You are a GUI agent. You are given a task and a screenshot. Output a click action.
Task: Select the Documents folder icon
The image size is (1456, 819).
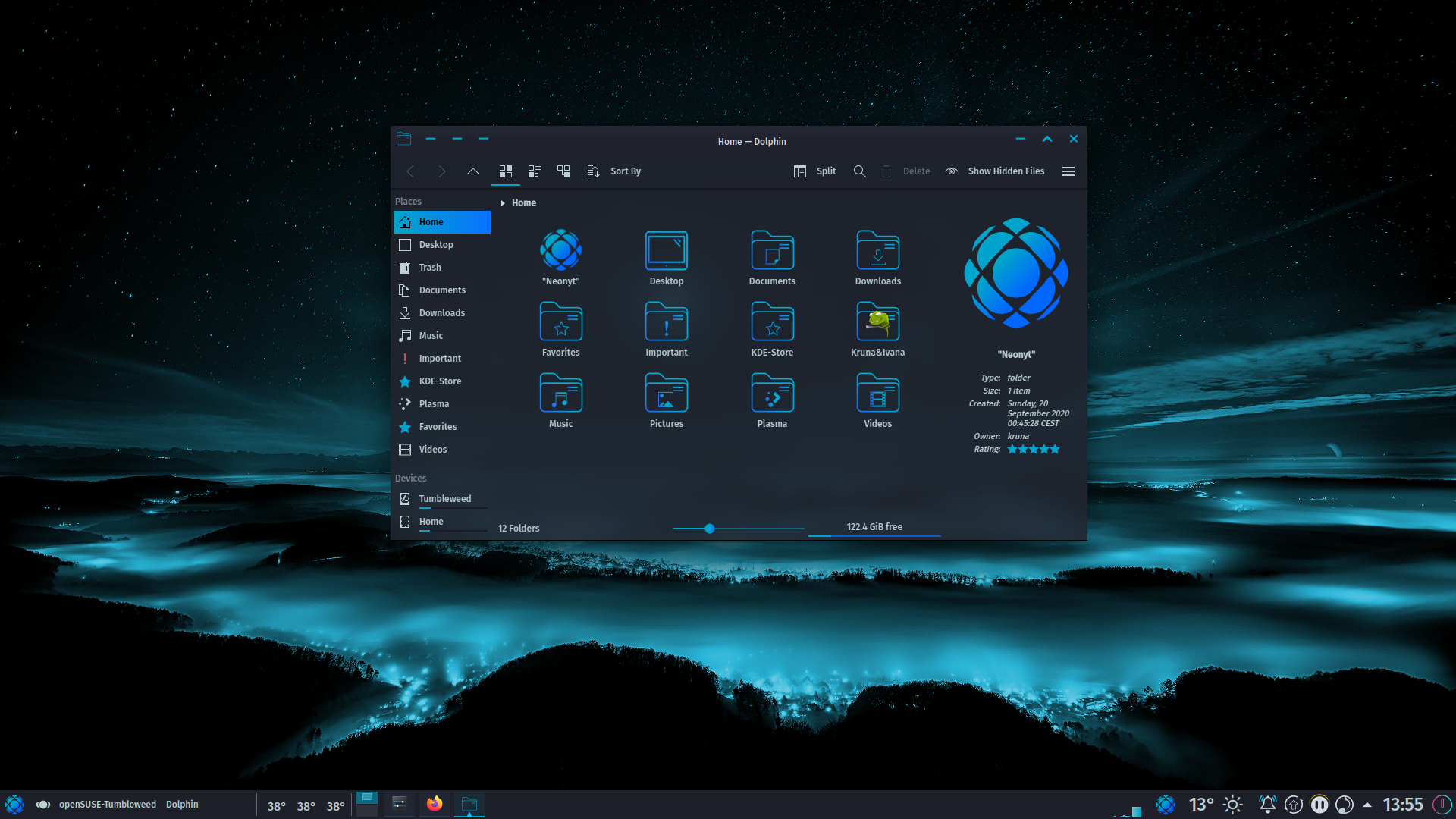tap(772, 250)
